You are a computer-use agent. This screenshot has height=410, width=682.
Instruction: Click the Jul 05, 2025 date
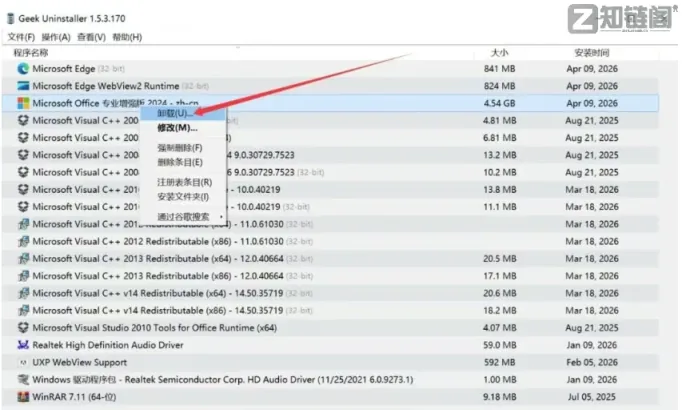(x=592, y=397)
